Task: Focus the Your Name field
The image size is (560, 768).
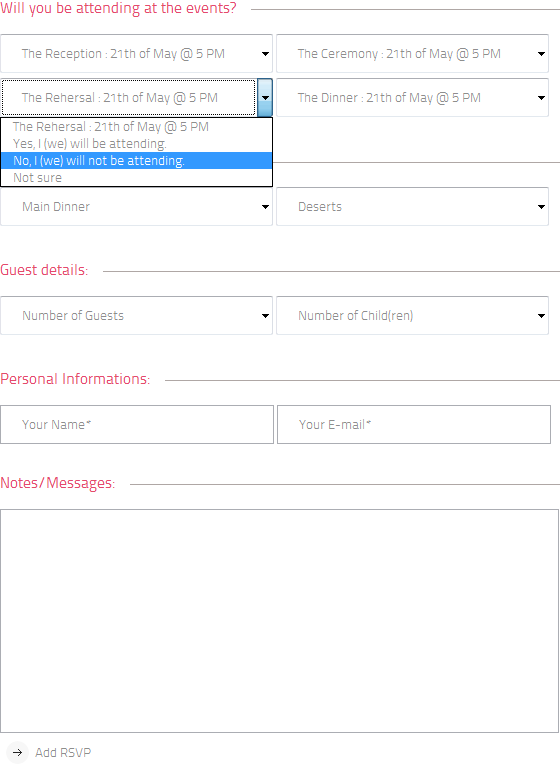Action: coord(137,425)
